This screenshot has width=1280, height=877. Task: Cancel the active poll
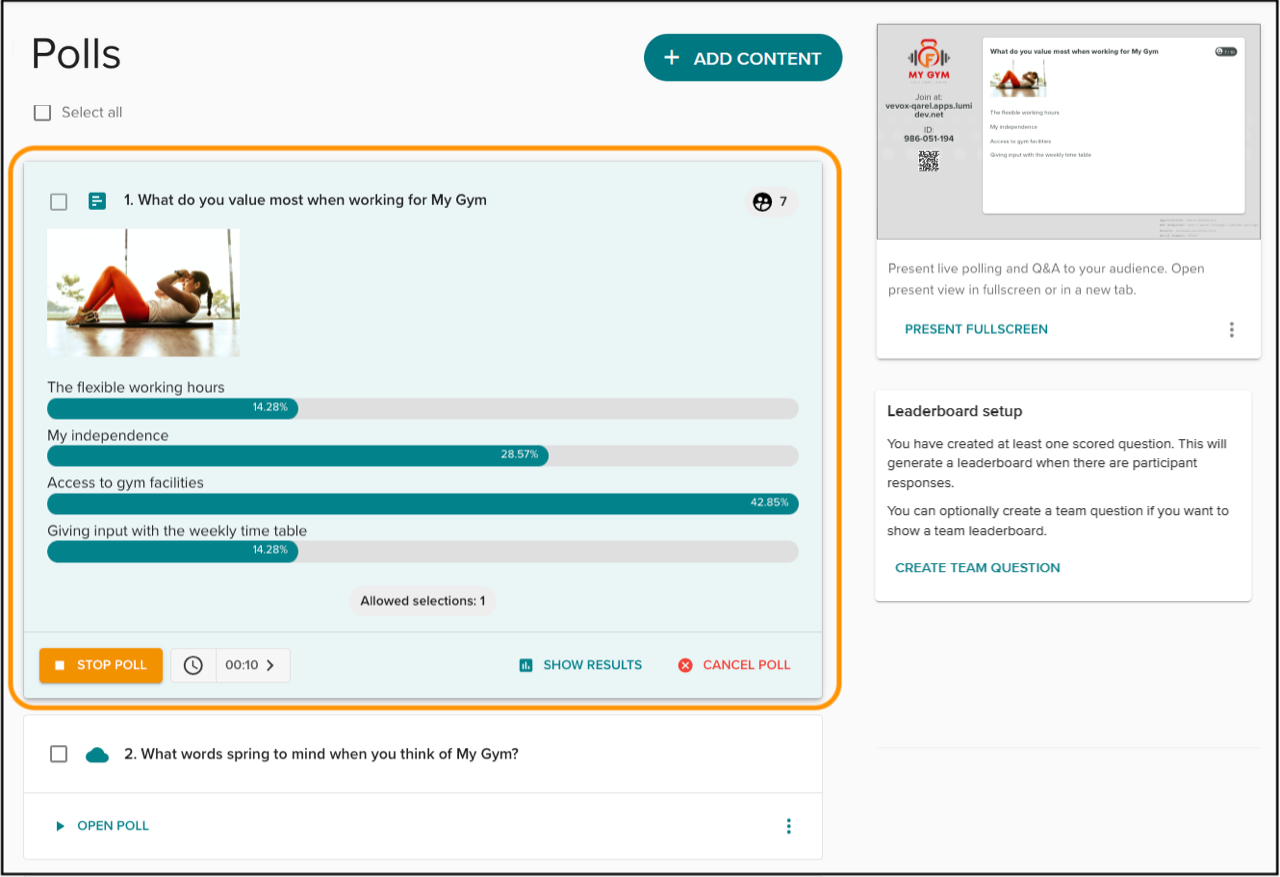tap(734, 665)
